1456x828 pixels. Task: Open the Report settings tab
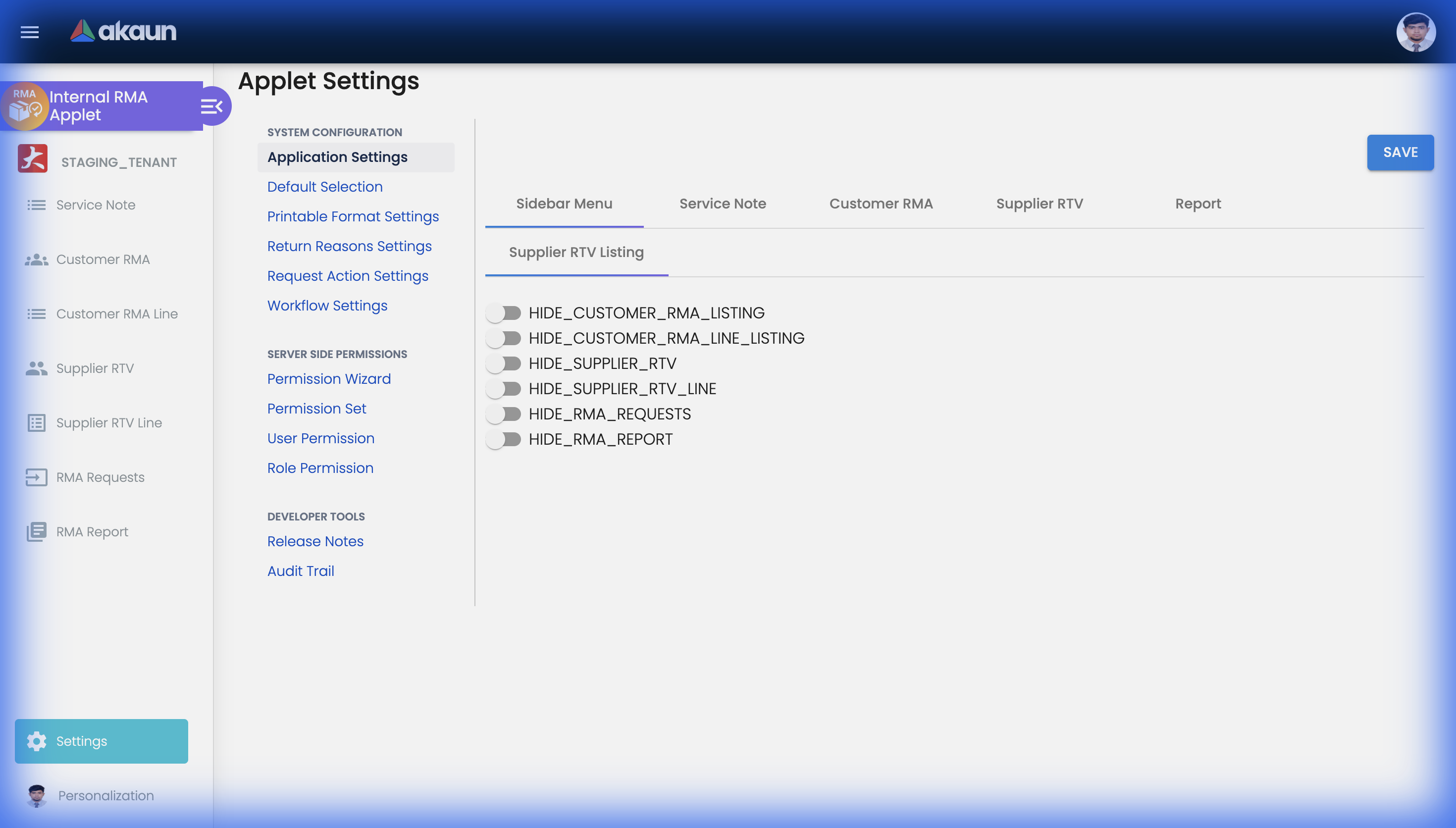click(x=1197, y=204)
